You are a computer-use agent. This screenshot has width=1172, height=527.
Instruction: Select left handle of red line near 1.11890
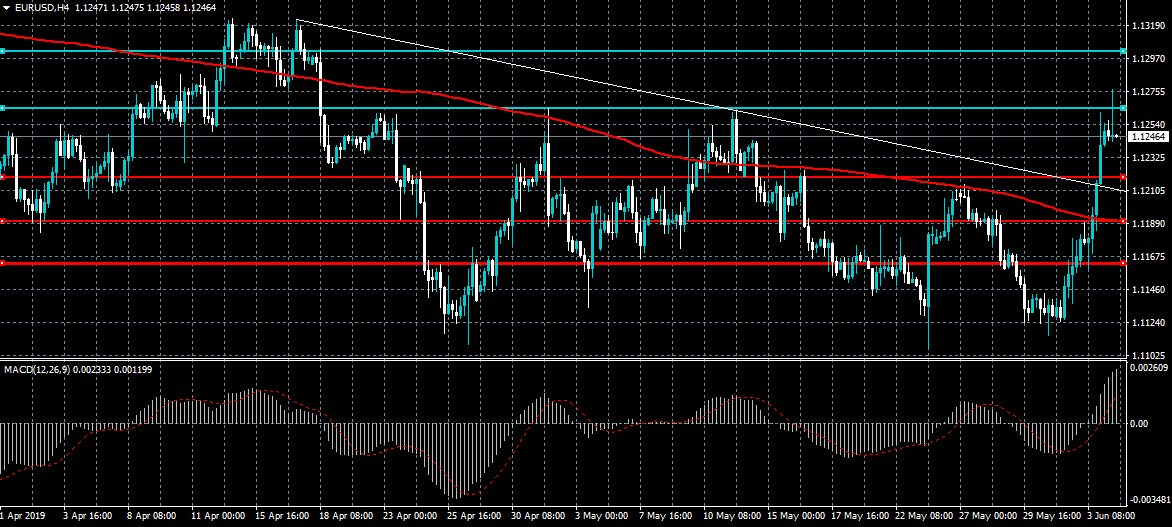[x=2, y=221]
